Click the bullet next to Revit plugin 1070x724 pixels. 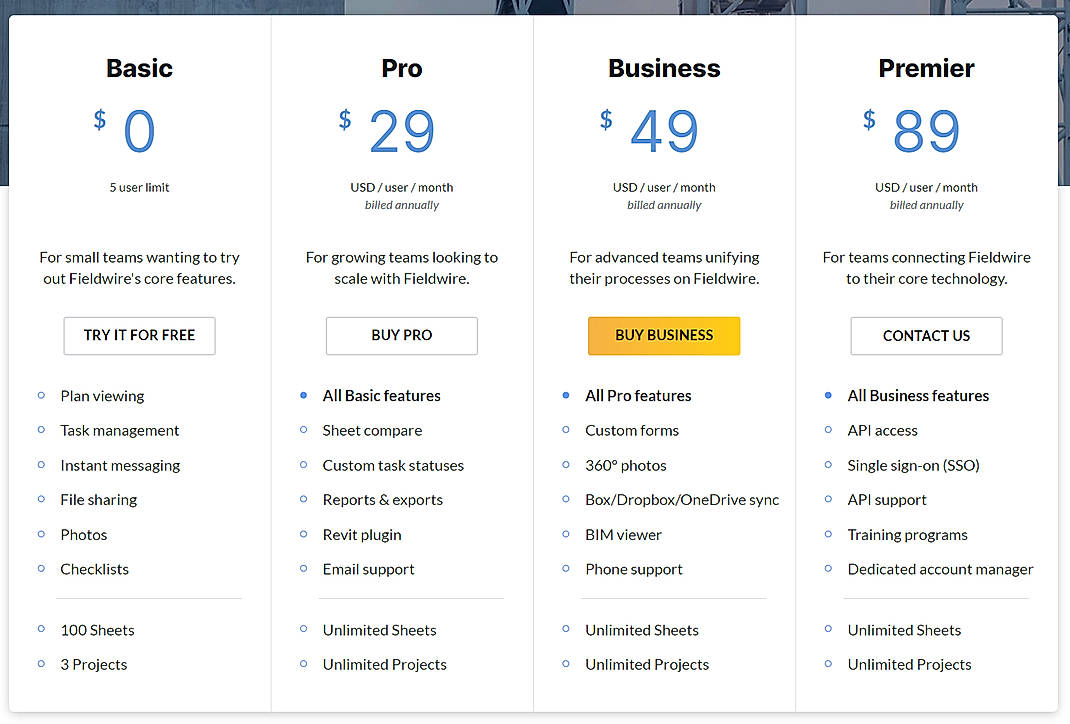tap(303, 535)
